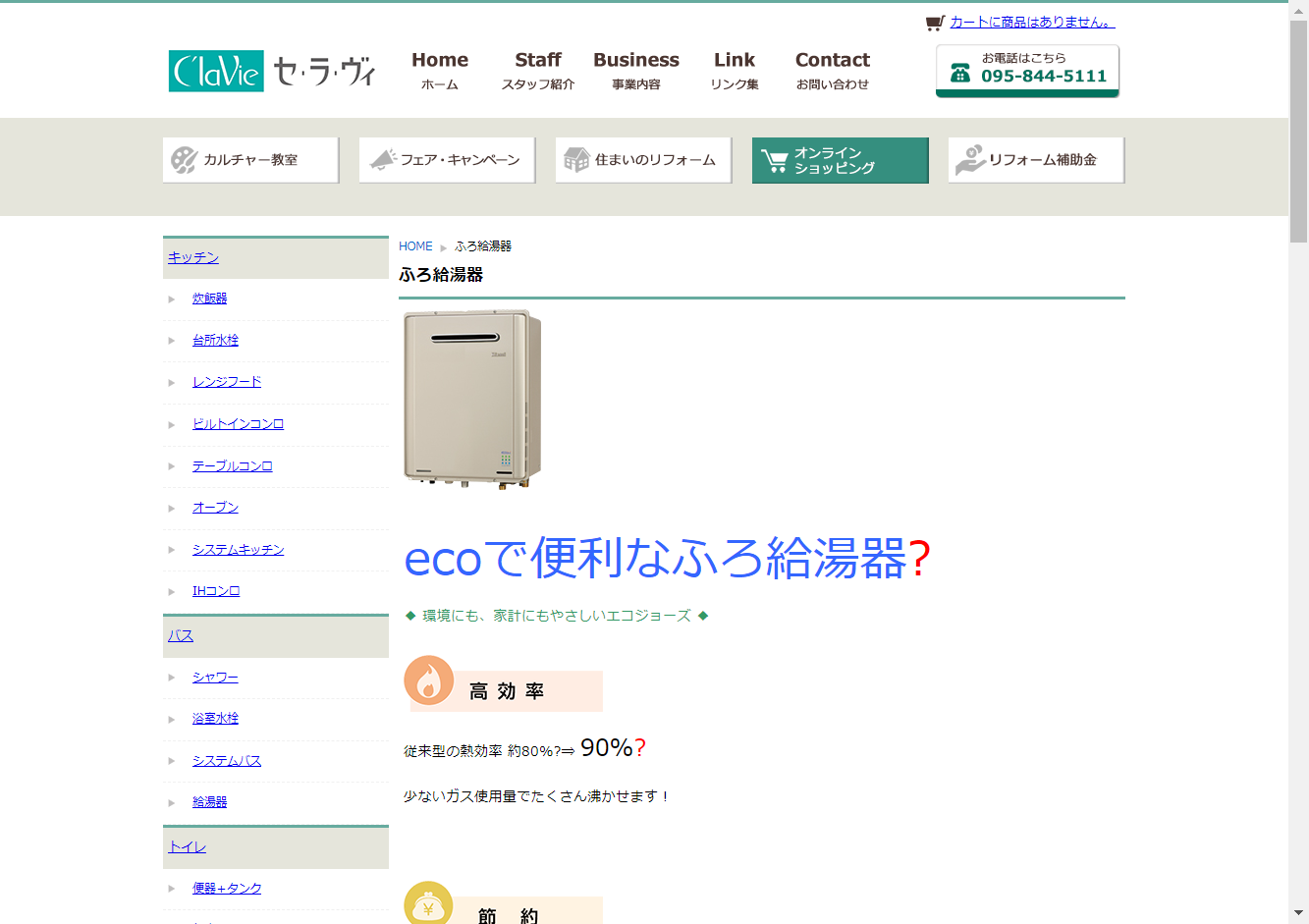Click the water heater product image
The image size is (1309, 924).
[472, 399]
